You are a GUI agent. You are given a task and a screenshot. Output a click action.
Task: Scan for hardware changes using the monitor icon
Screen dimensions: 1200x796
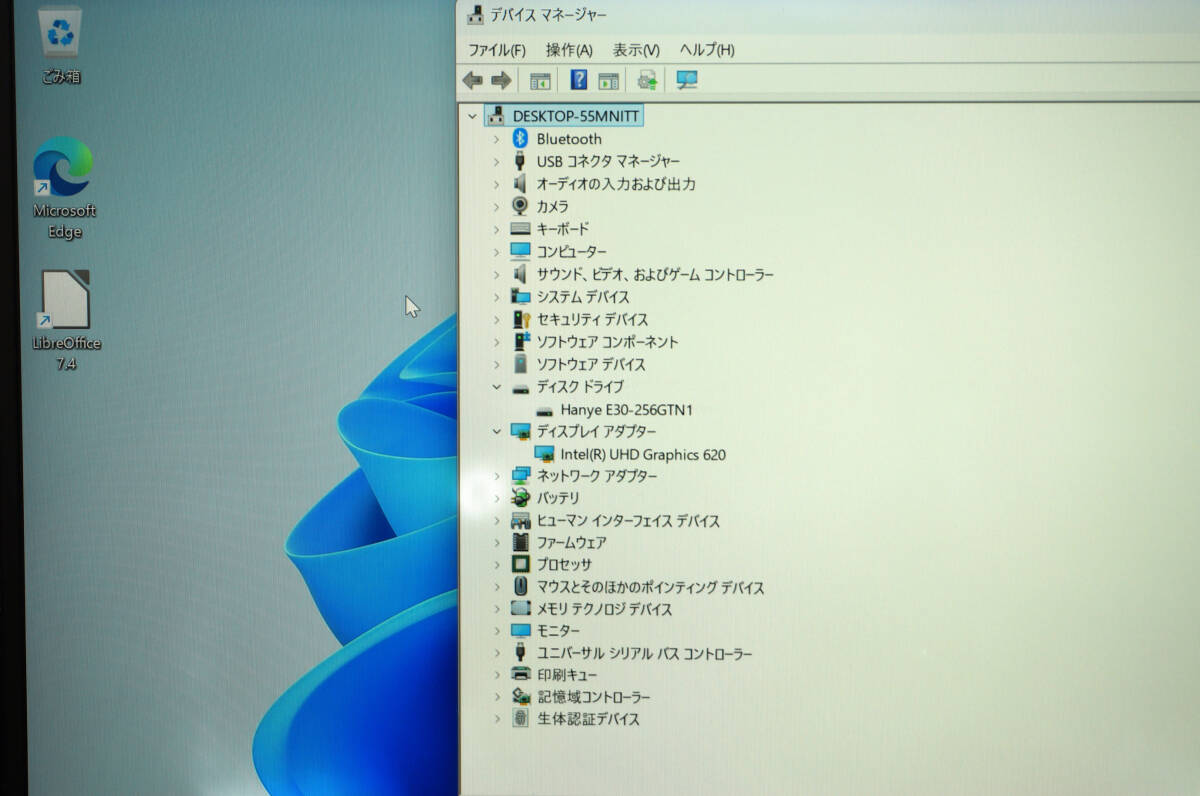(x=687, y=80)
